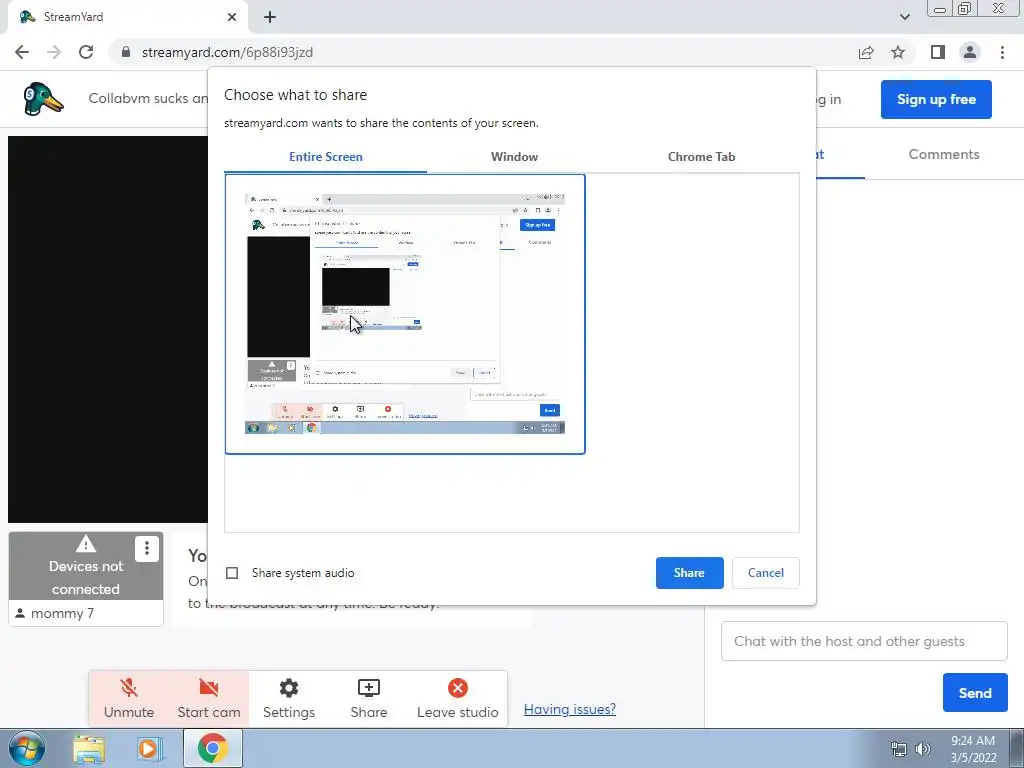Click the mommy 7 participant name
1024x768 pixels.
[62, 613]
